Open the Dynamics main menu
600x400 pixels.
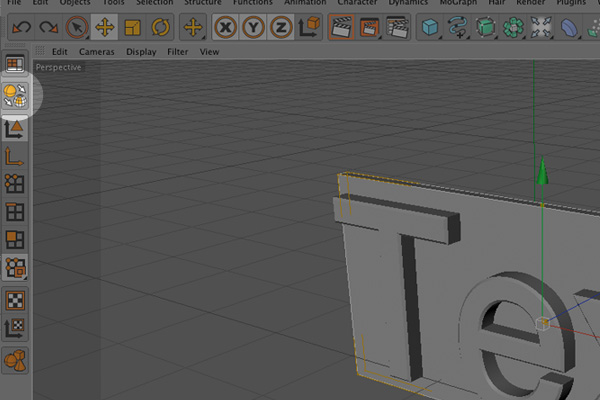click(408, 2)
